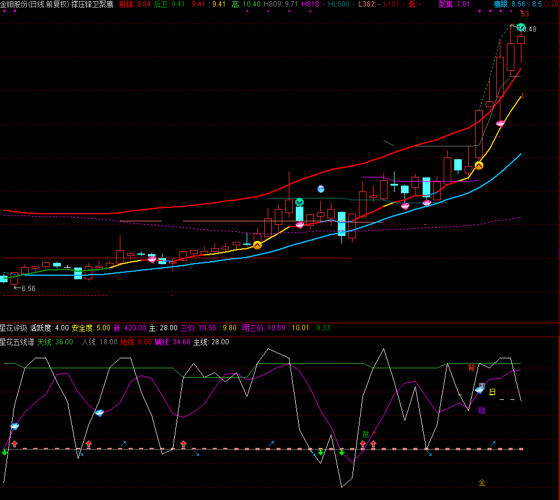The height and width of the screenshot is (500, 560).
Task: Click the first red up arrow in the indicator panel
Action: pos(14,444)
